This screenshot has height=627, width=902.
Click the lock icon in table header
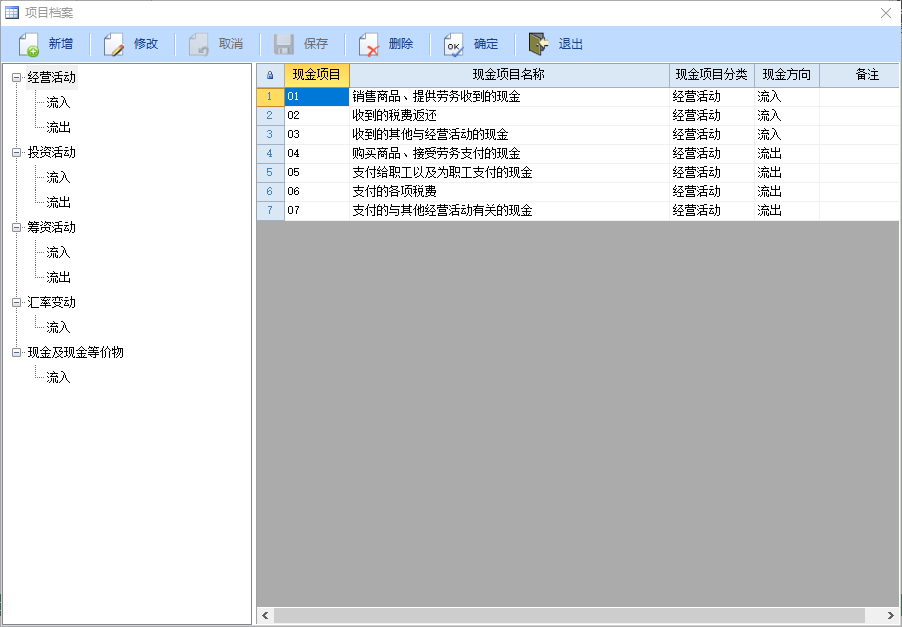coord(270,75)
